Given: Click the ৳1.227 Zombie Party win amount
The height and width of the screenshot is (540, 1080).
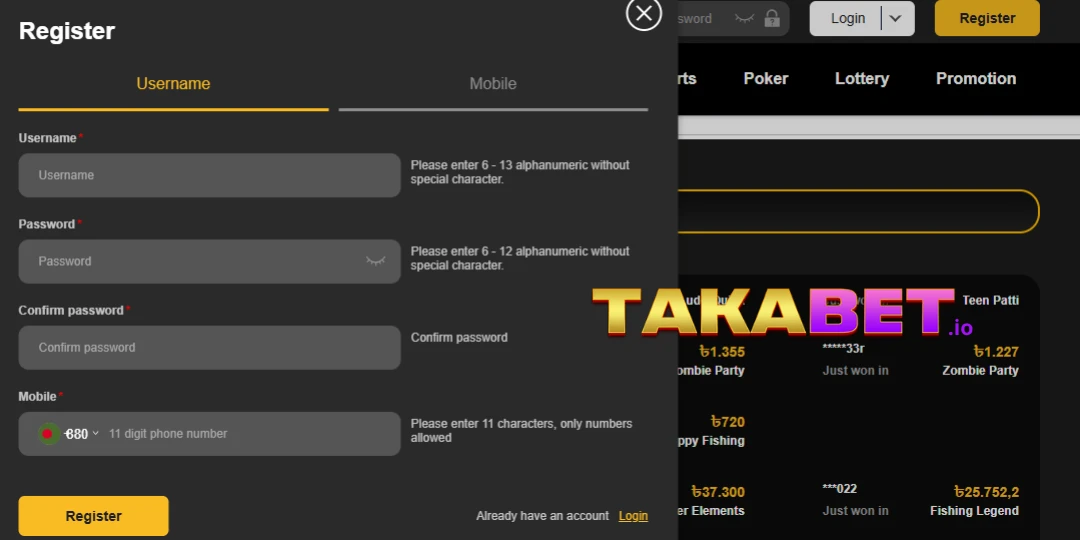Looking at the screenshot, I should point(996,352).
